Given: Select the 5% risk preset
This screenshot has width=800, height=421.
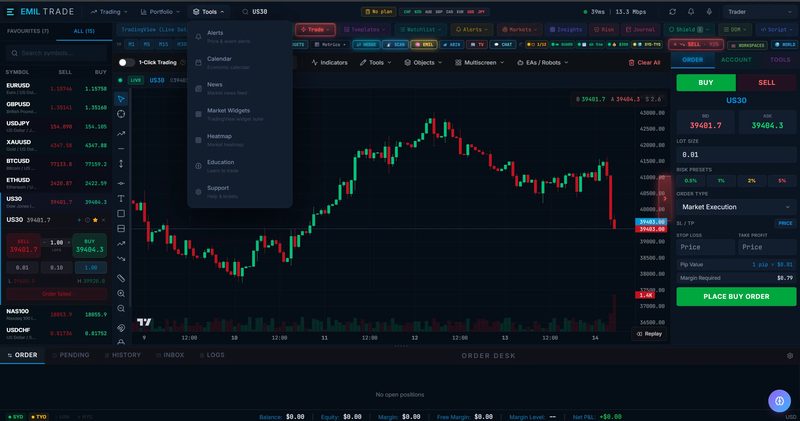Looking at the screenshot, I should point(782,181).
